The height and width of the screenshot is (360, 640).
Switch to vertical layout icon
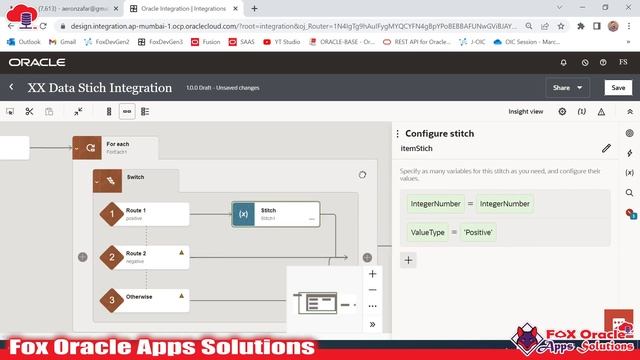109,111
